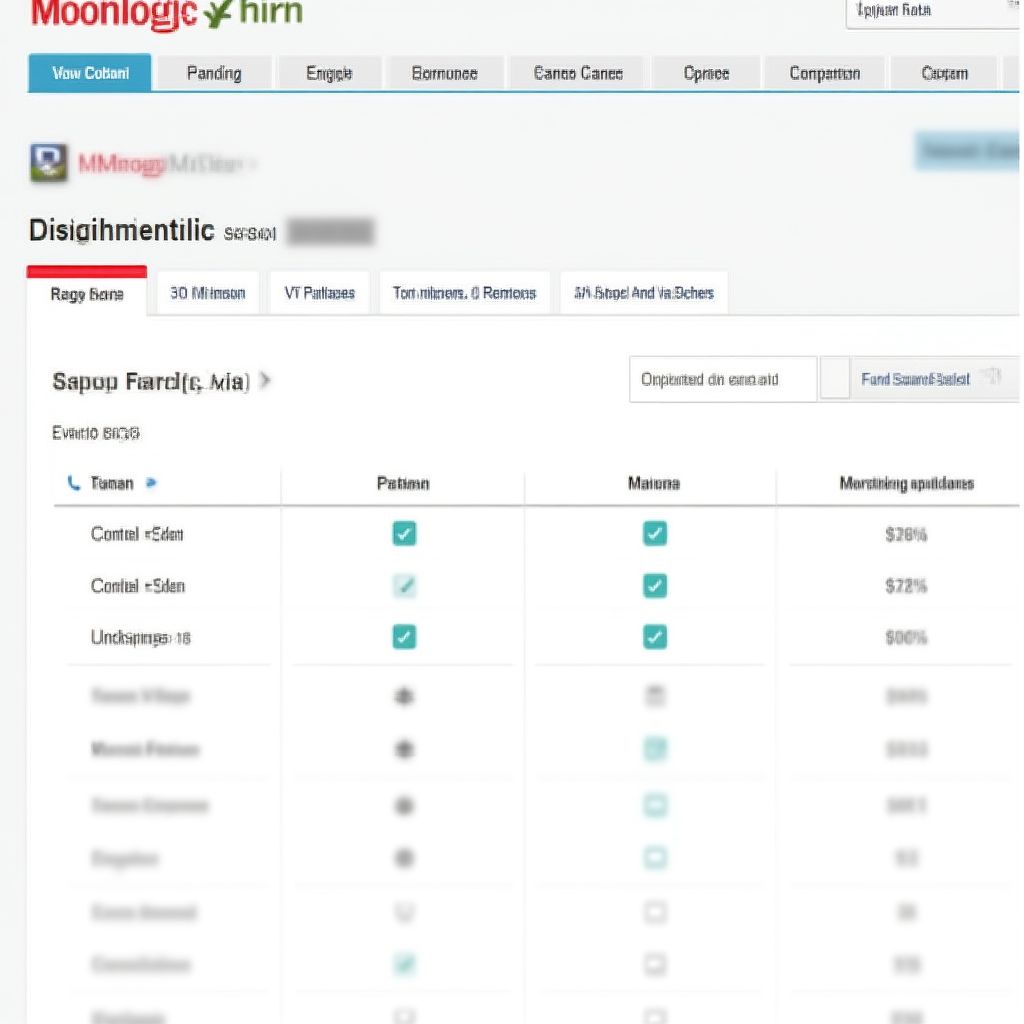Click the icon at right of Fand button
1024x1024 pixels.
[993, 377]
